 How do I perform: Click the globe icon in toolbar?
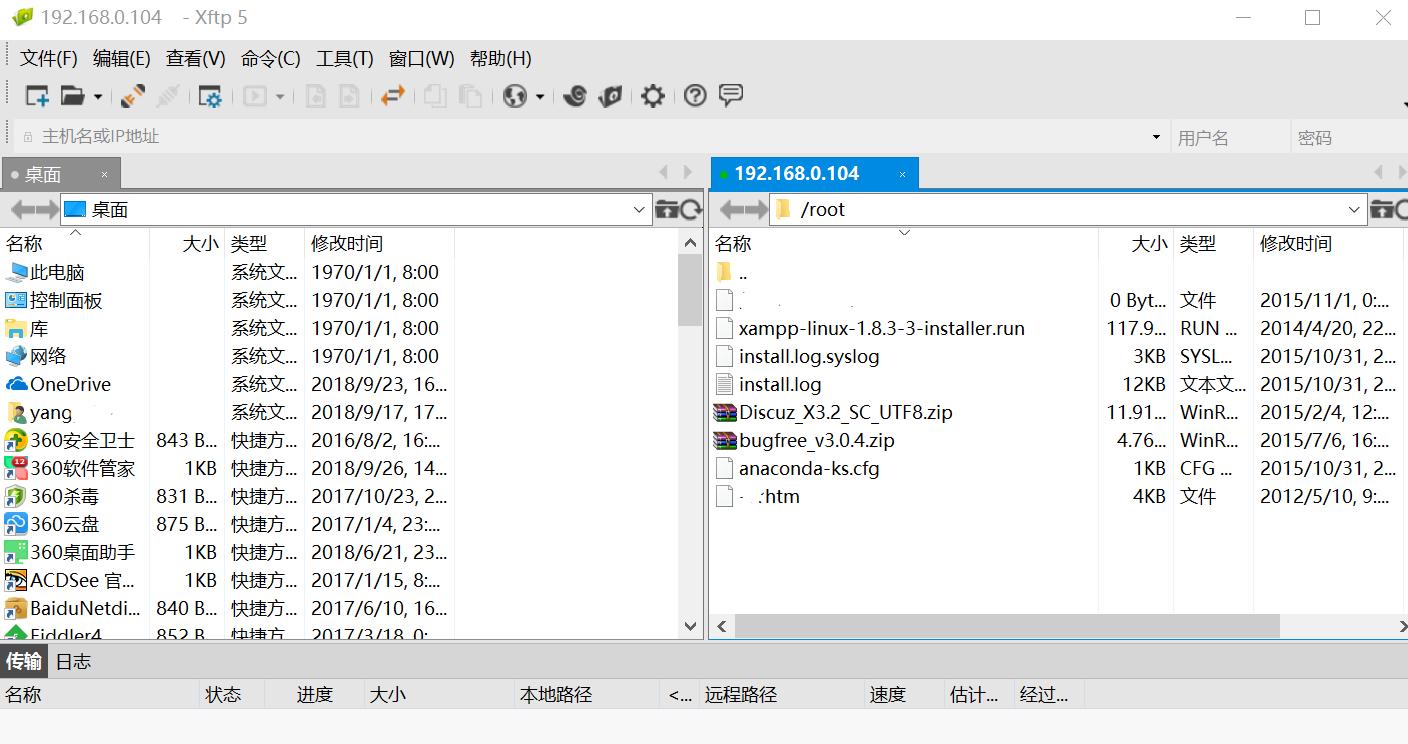tap(515, 96)
